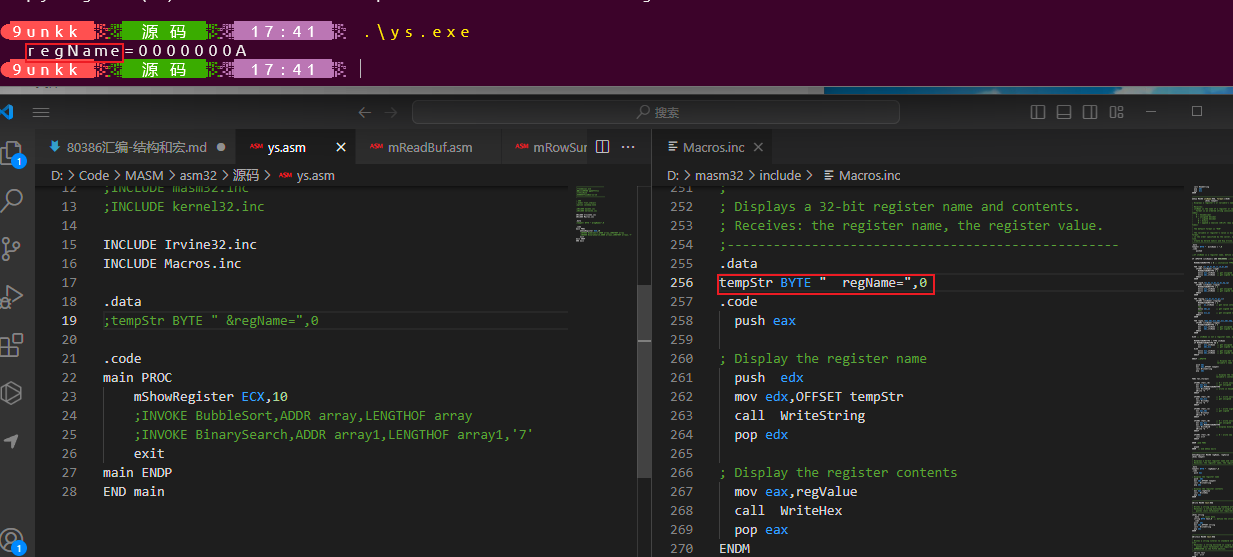The width and height of the screenshot is (1233, 557).
Task: Open the Extensions view
Action: 12,345
